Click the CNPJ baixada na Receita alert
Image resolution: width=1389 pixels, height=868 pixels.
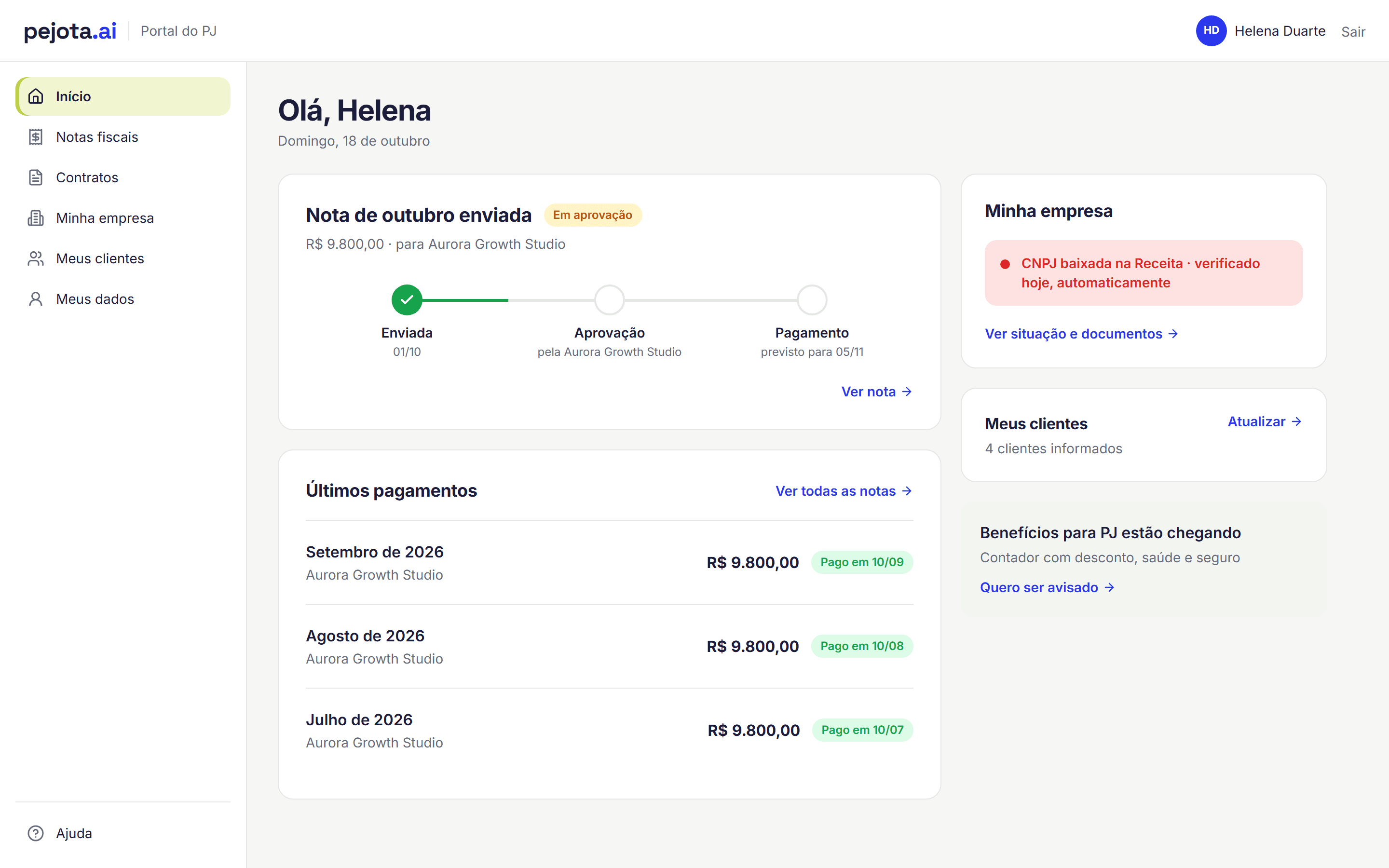[x=1144, y=272]
